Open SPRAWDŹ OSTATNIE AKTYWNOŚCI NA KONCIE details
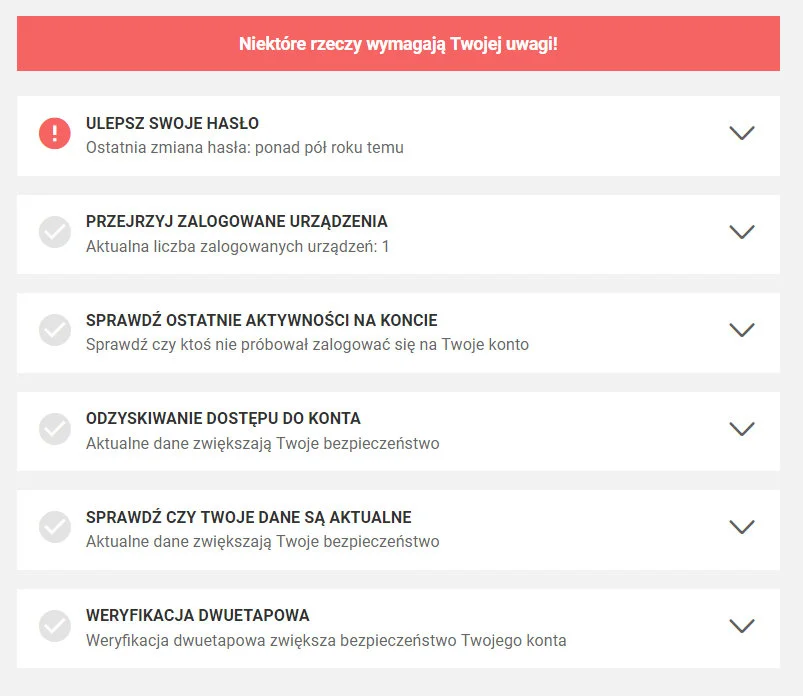803x696 pixels. [741, 329]
